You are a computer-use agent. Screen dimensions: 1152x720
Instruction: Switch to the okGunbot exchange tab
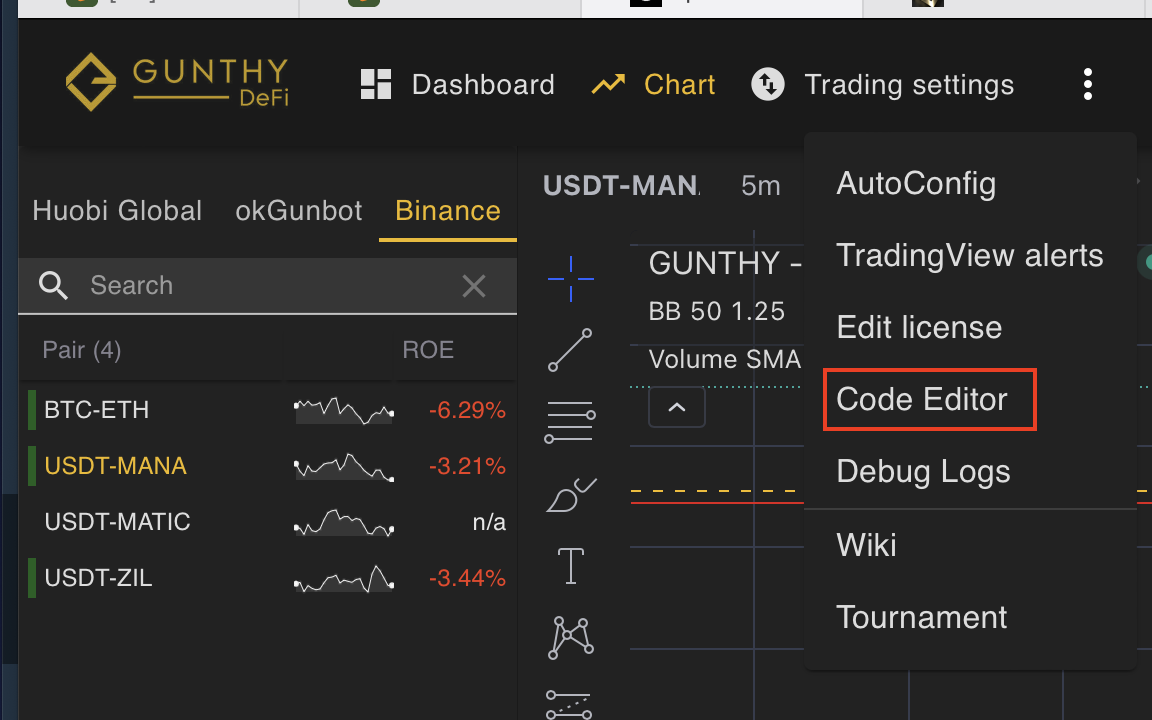(298, 211)
